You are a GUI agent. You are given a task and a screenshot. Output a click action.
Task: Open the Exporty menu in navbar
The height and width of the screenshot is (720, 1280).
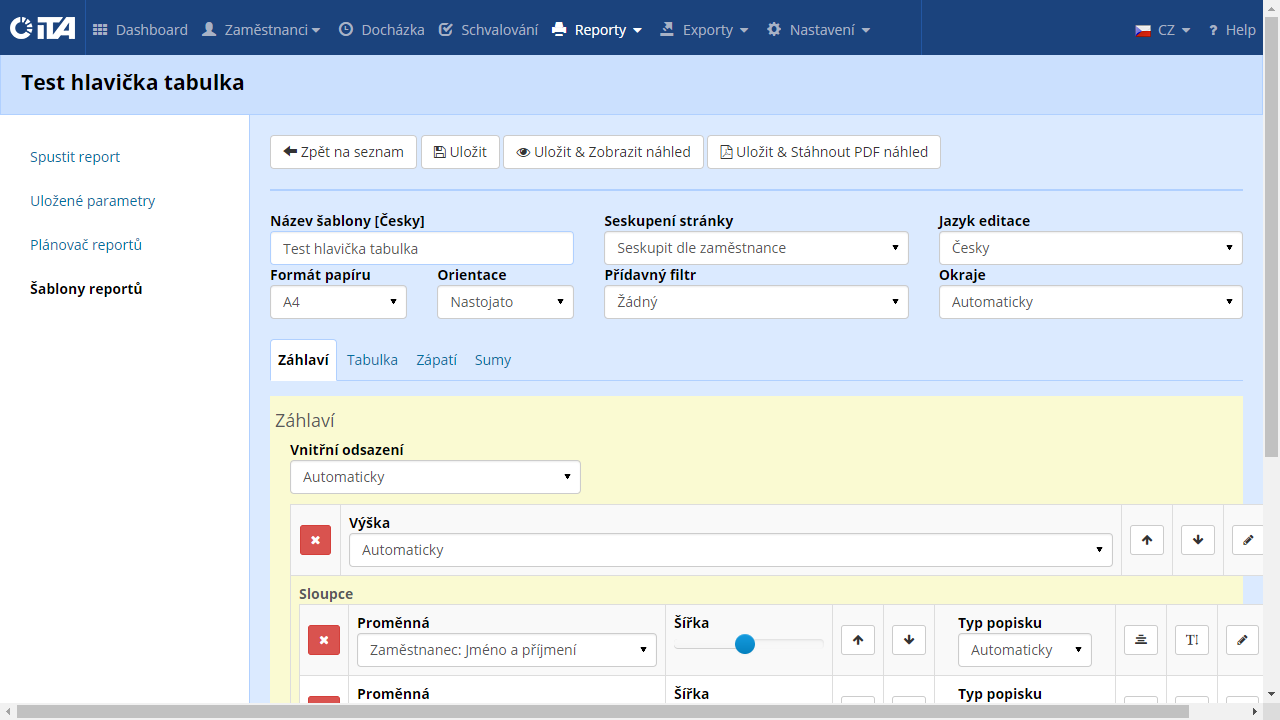(705, 30)
